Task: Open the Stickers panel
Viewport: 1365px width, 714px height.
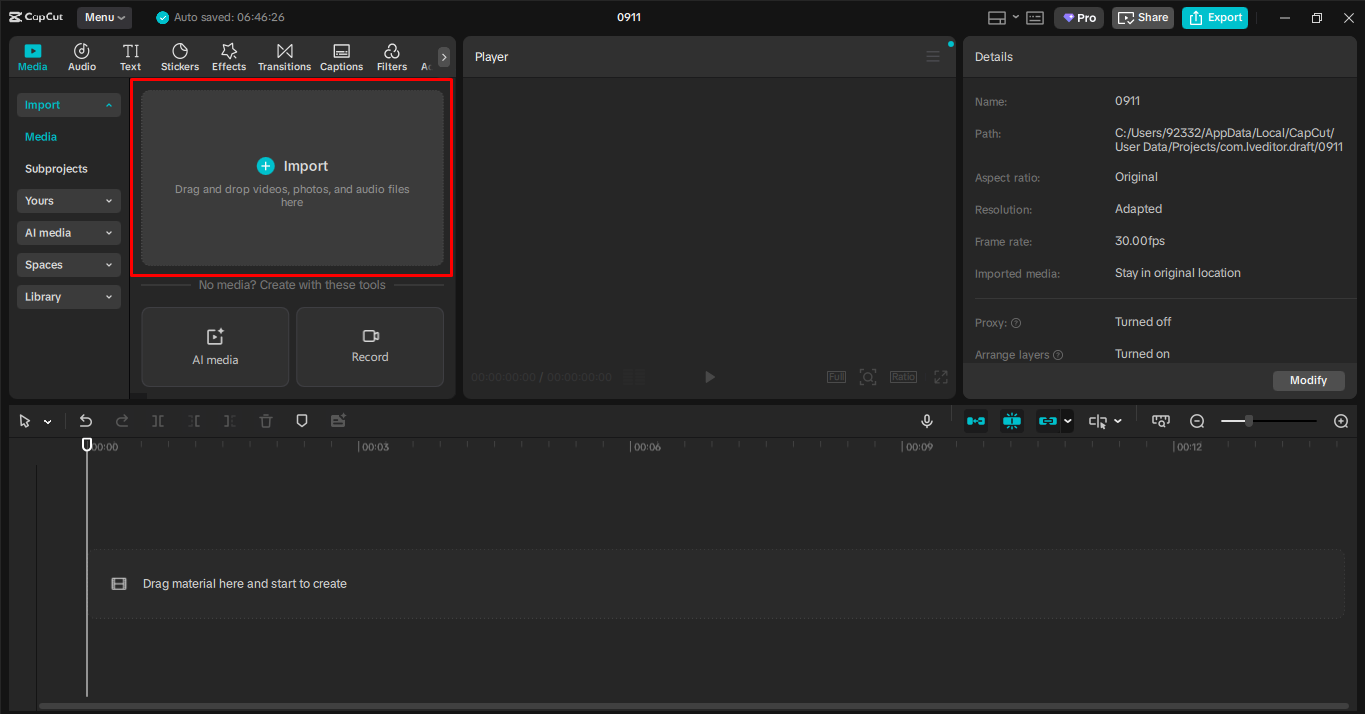Action: [180, 56]
